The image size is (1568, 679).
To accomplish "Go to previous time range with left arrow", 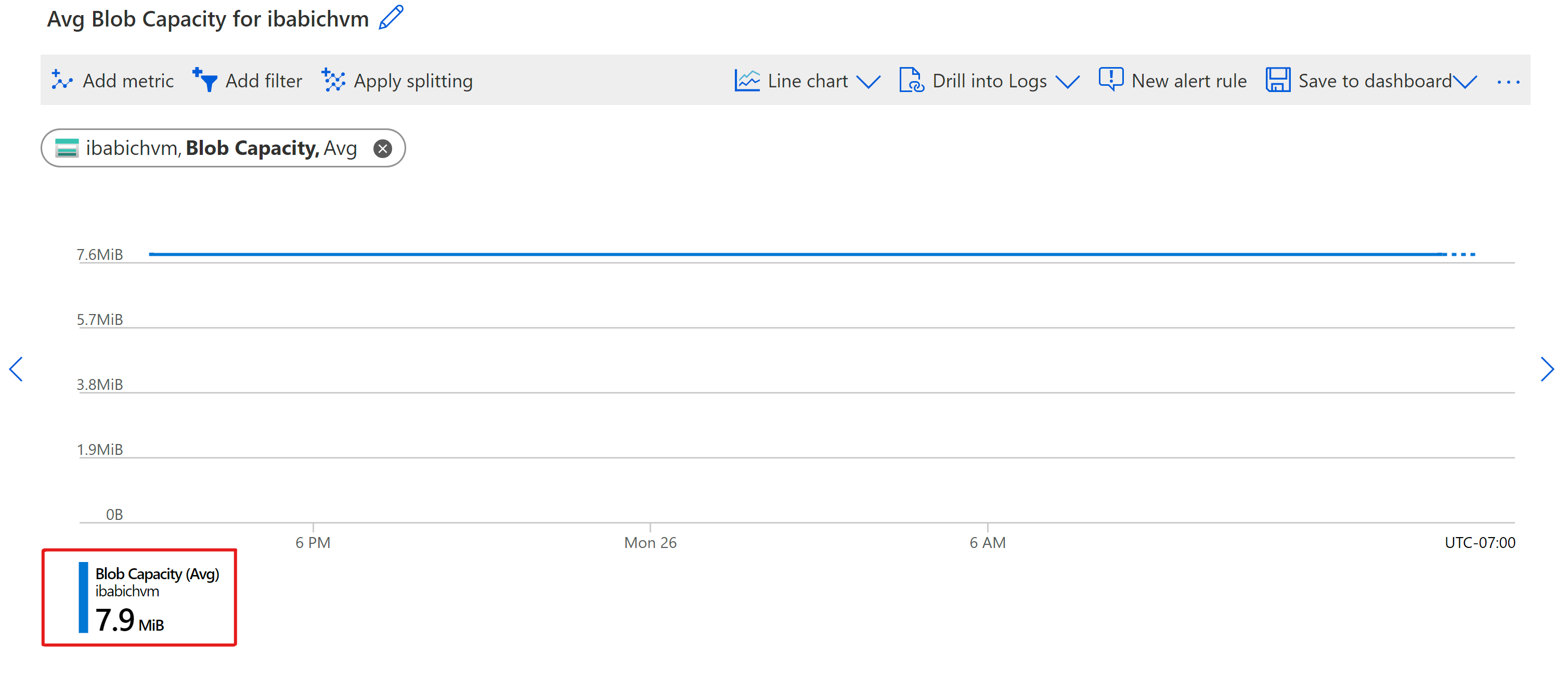I will pos(17,369).
